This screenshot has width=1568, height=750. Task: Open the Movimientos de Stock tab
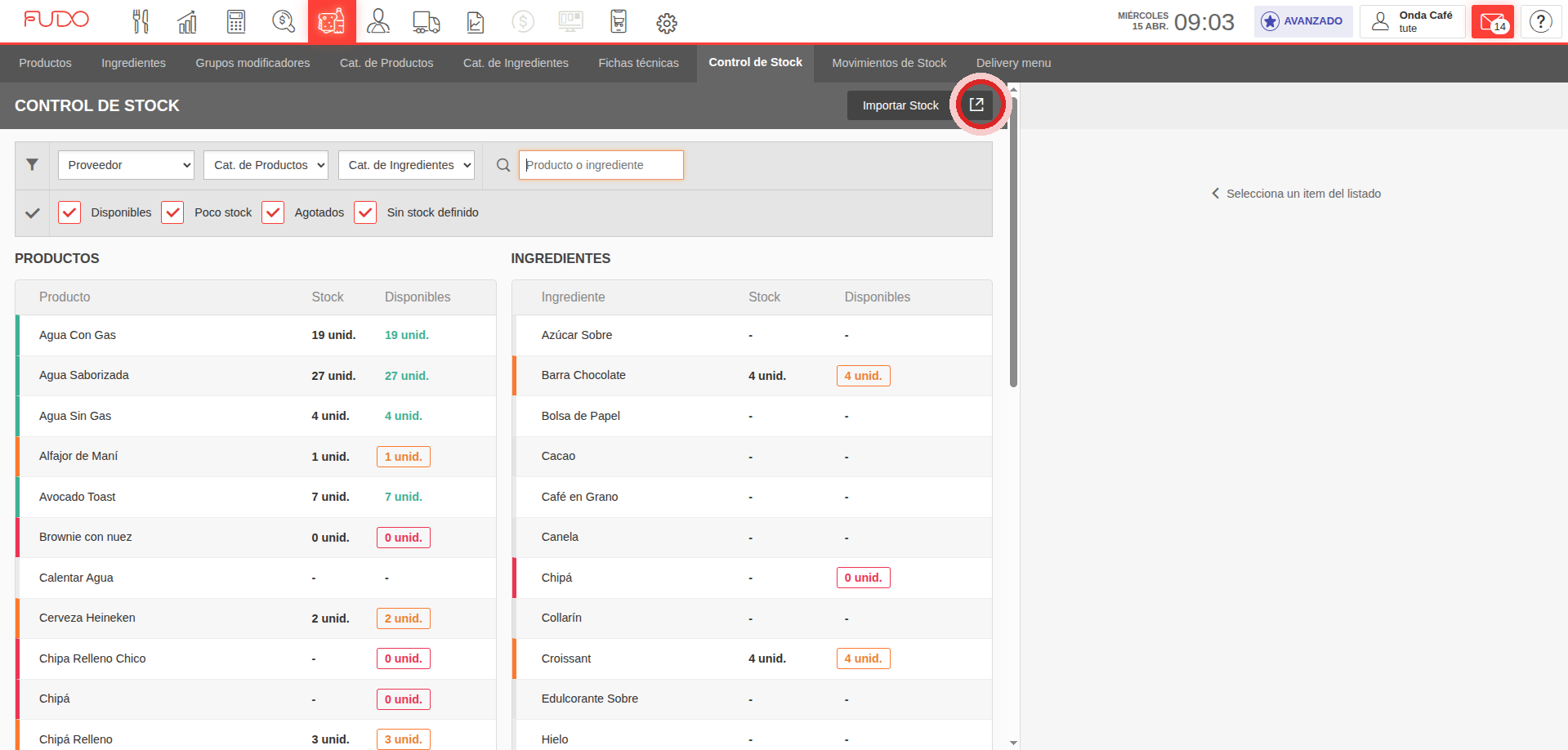(889, 63)
